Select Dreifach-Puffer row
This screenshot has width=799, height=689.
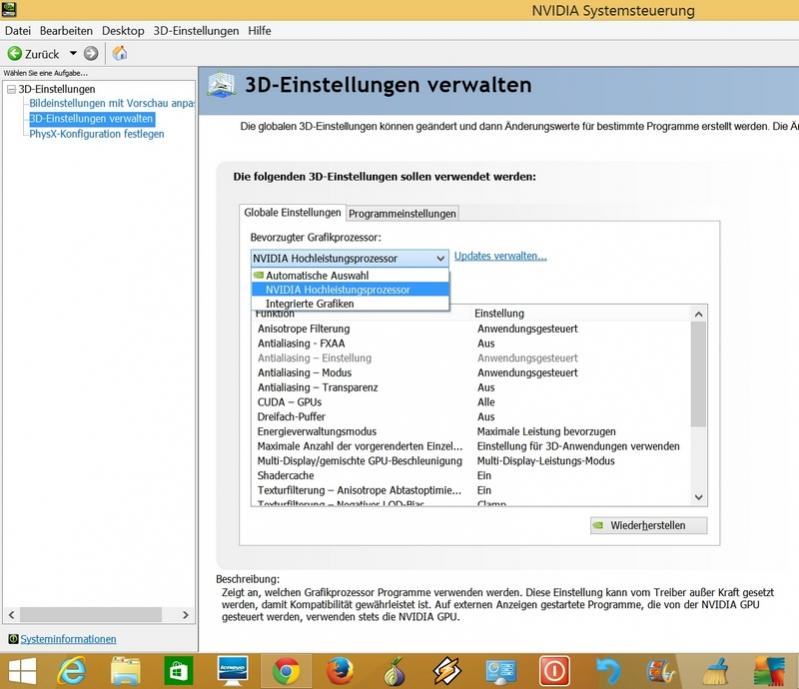(471, 417)
